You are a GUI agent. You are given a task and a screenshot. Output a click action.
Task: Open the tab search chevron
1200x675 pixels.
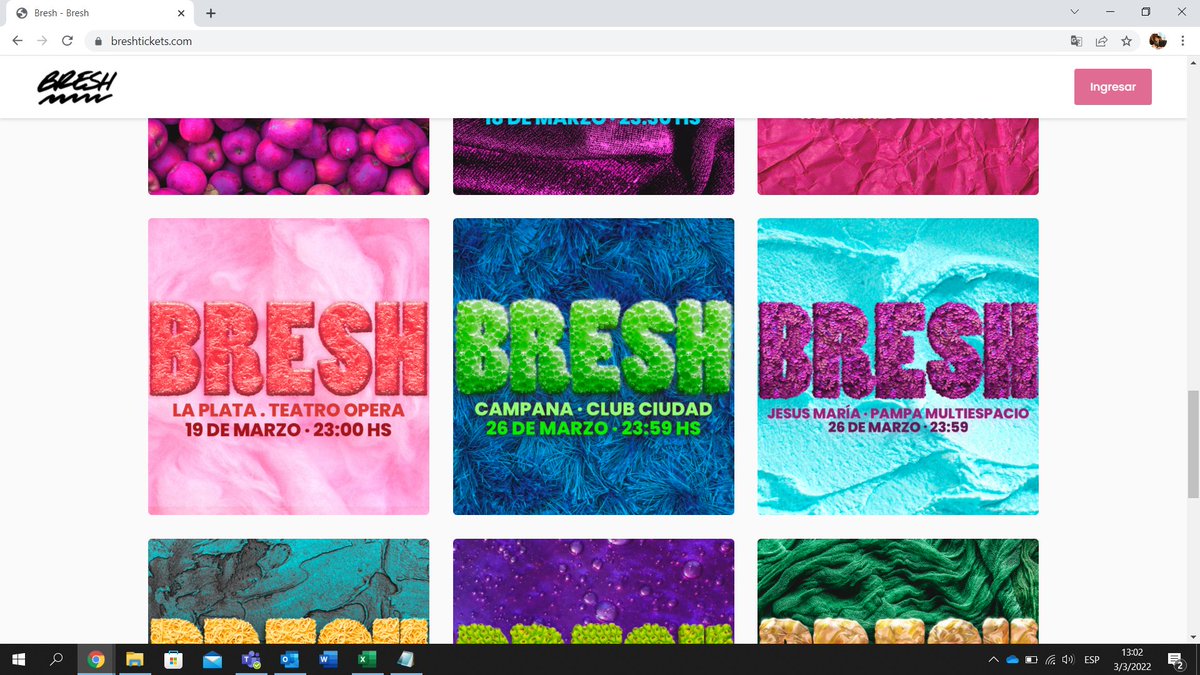click(x=1075, y=12)
